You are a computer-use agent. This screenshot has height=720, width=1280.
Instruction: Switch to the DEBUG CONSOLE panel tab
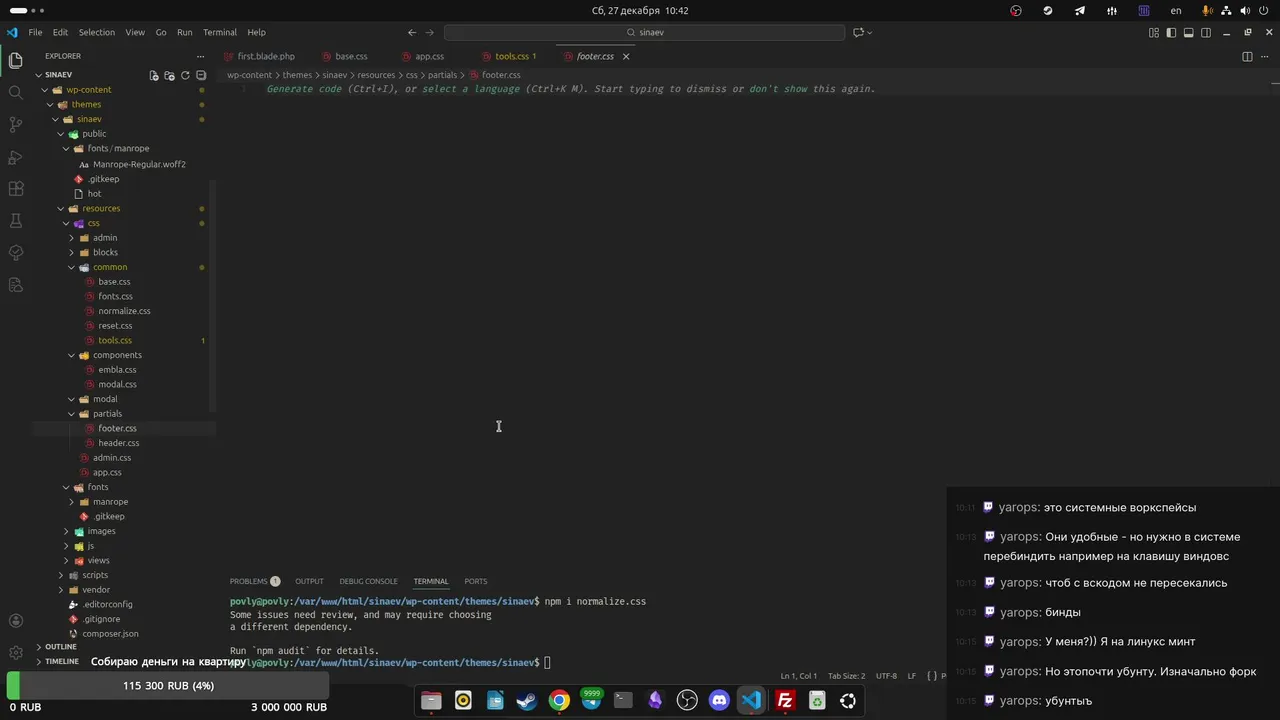(x=368, y=581)
